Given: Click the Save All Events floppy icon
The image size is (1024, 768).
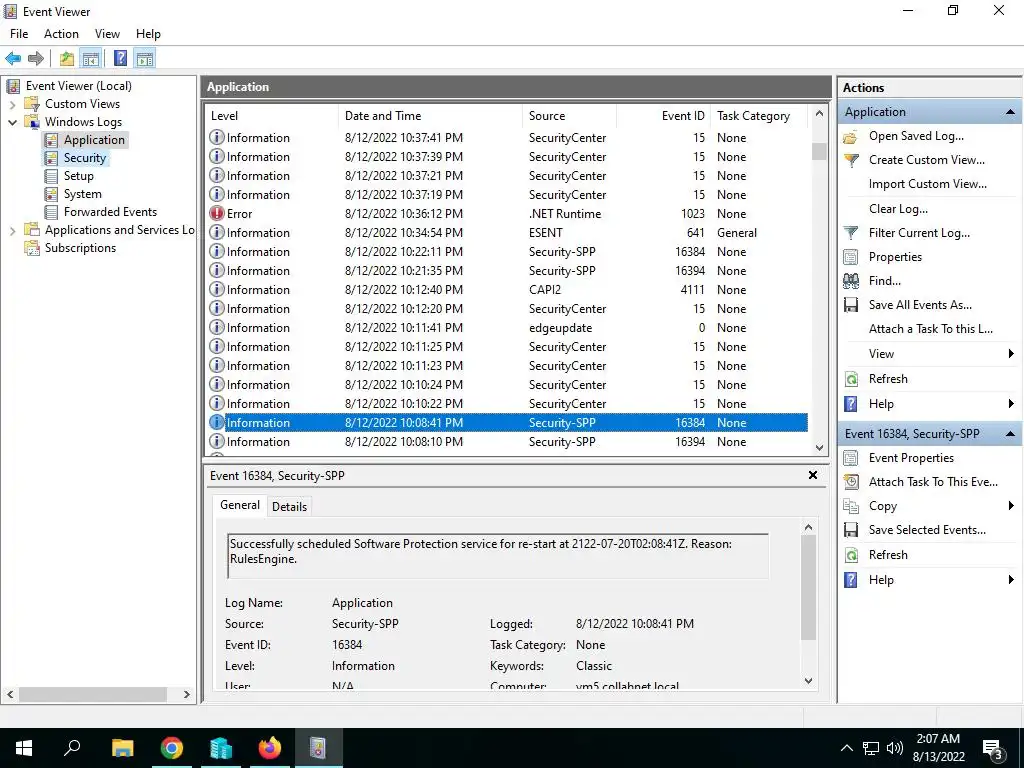Looking at the screenshot, I should [x=850, y=305].
